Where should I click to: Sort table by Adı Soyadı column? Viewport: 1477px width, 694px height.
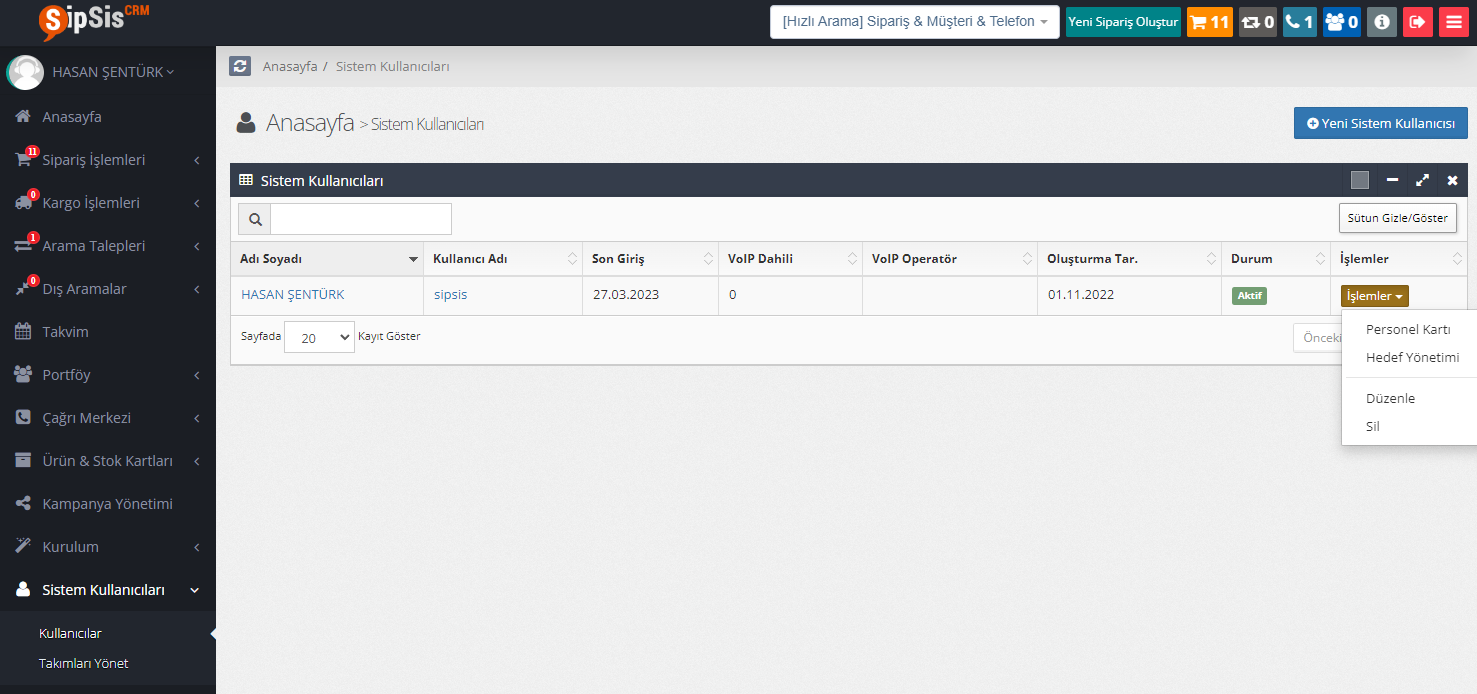pos(326,259)
